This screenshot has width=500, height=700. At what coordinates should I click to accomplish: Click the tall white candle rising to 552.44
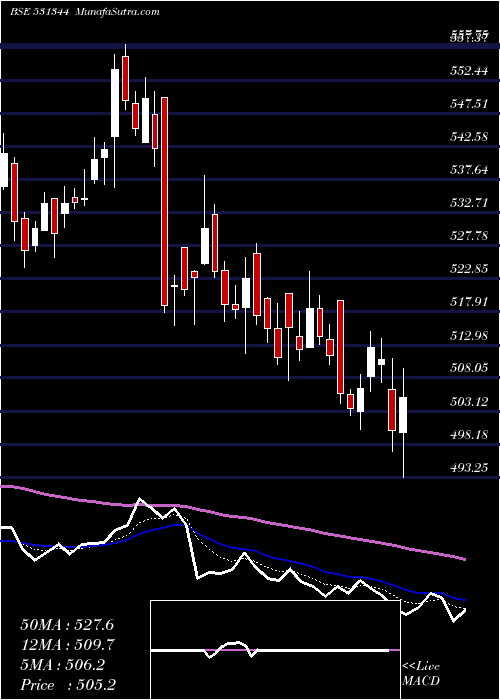coord(115,103)
